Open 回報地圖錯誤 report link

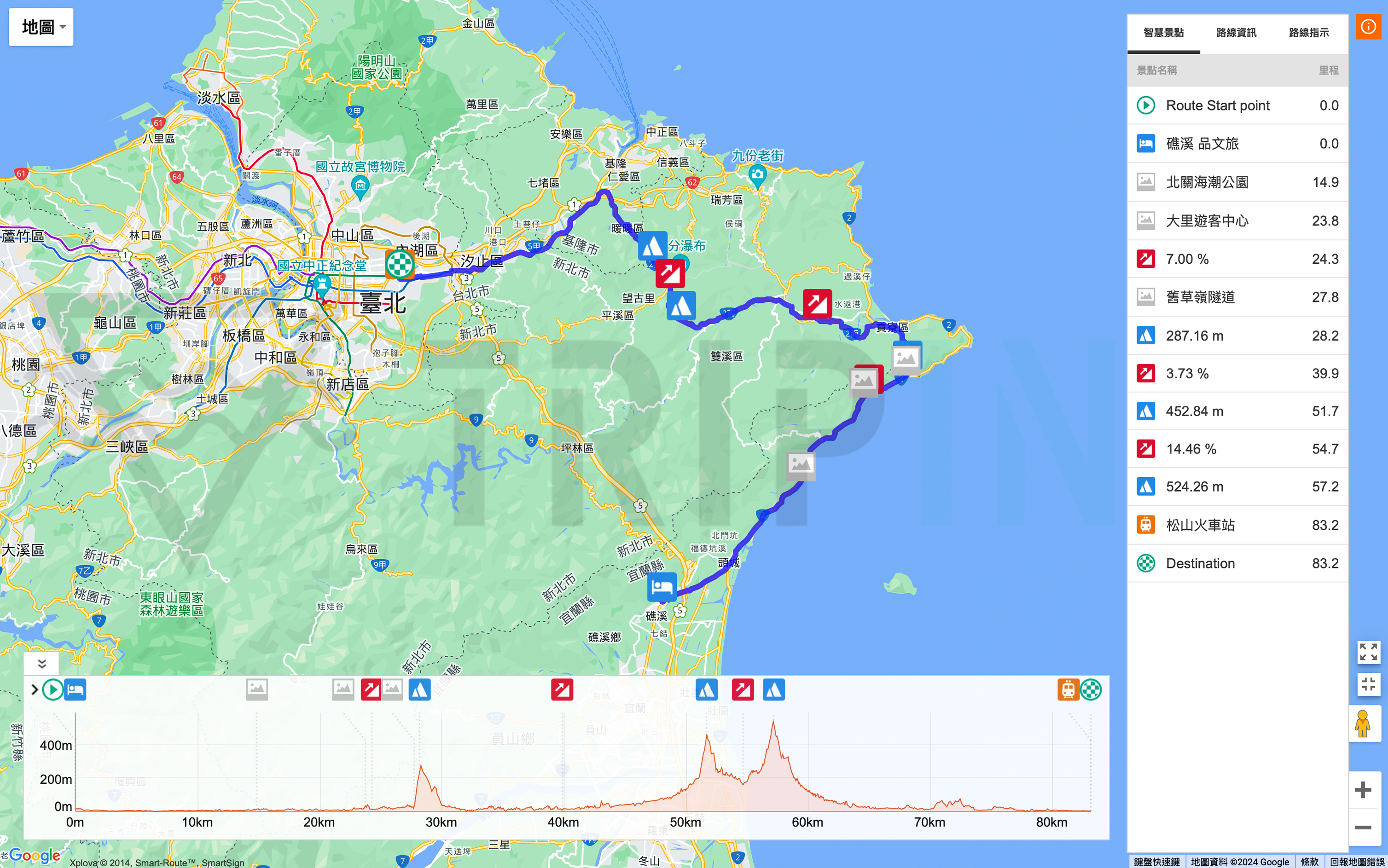(1357, 862)
